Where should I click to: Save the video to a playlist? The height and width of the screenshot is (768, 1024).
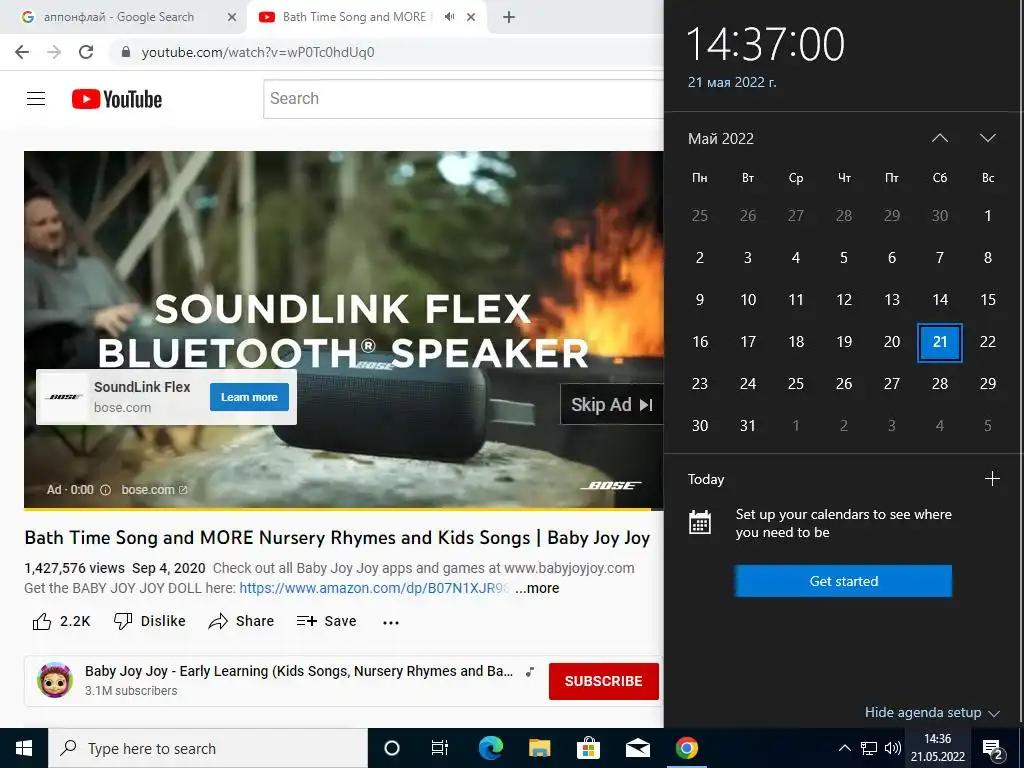[327, 621]
